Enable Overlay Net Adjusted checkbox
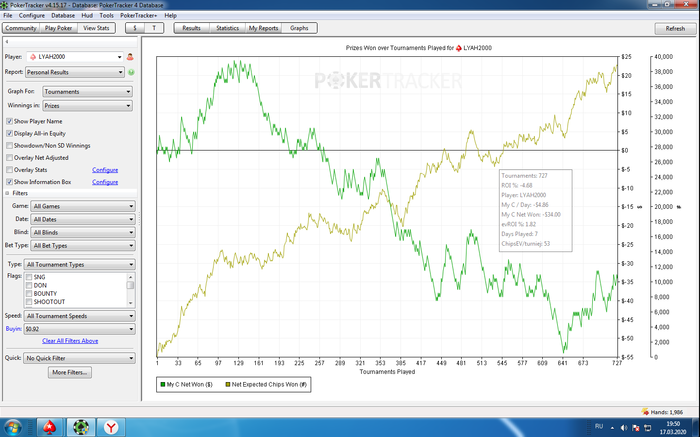The width and height of the screenshot is (700, 437). click(9, 158)
